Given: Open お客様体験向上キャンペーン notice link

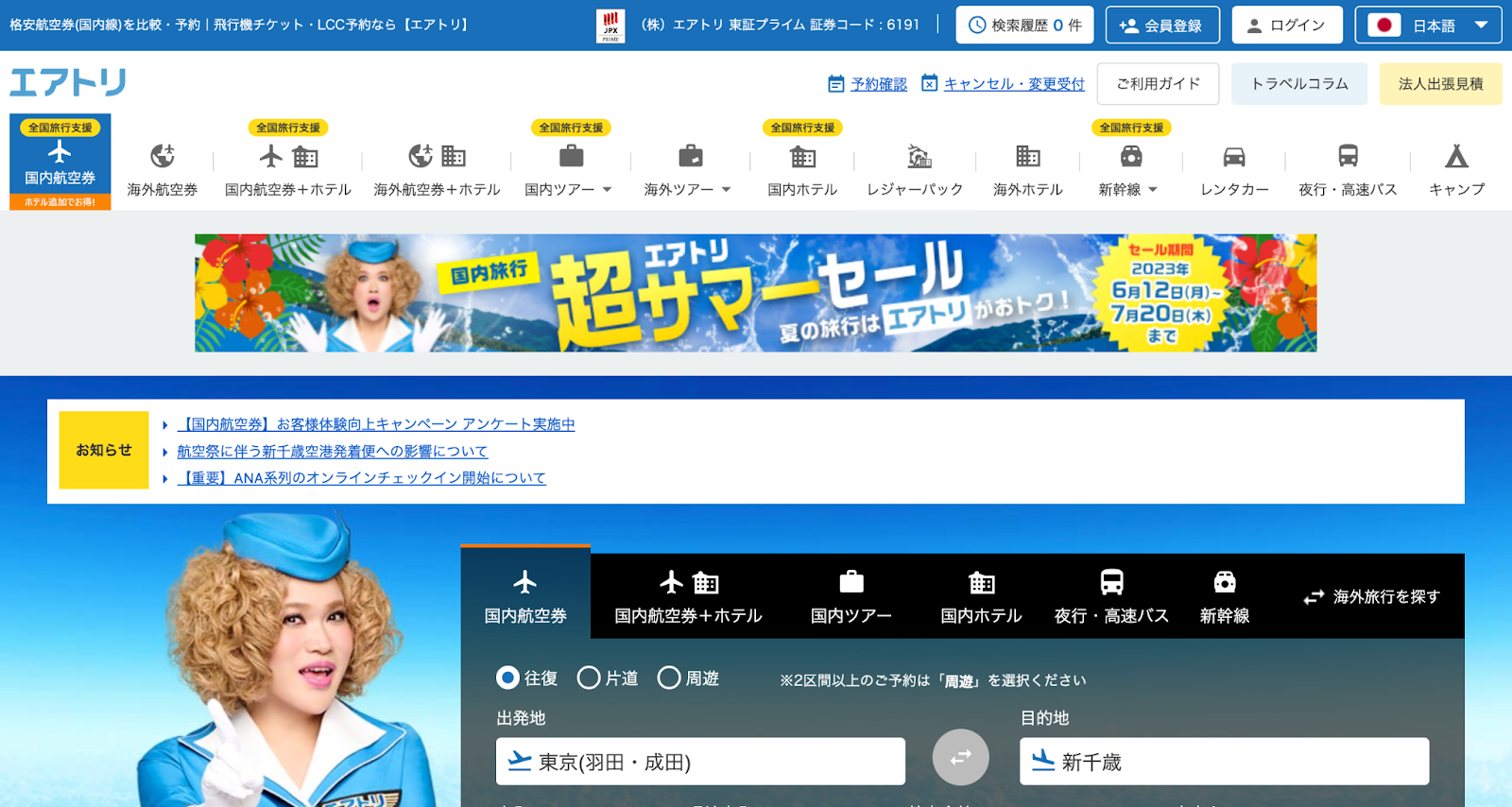Looking at the screenshot, I should click(x=376, y=424).
